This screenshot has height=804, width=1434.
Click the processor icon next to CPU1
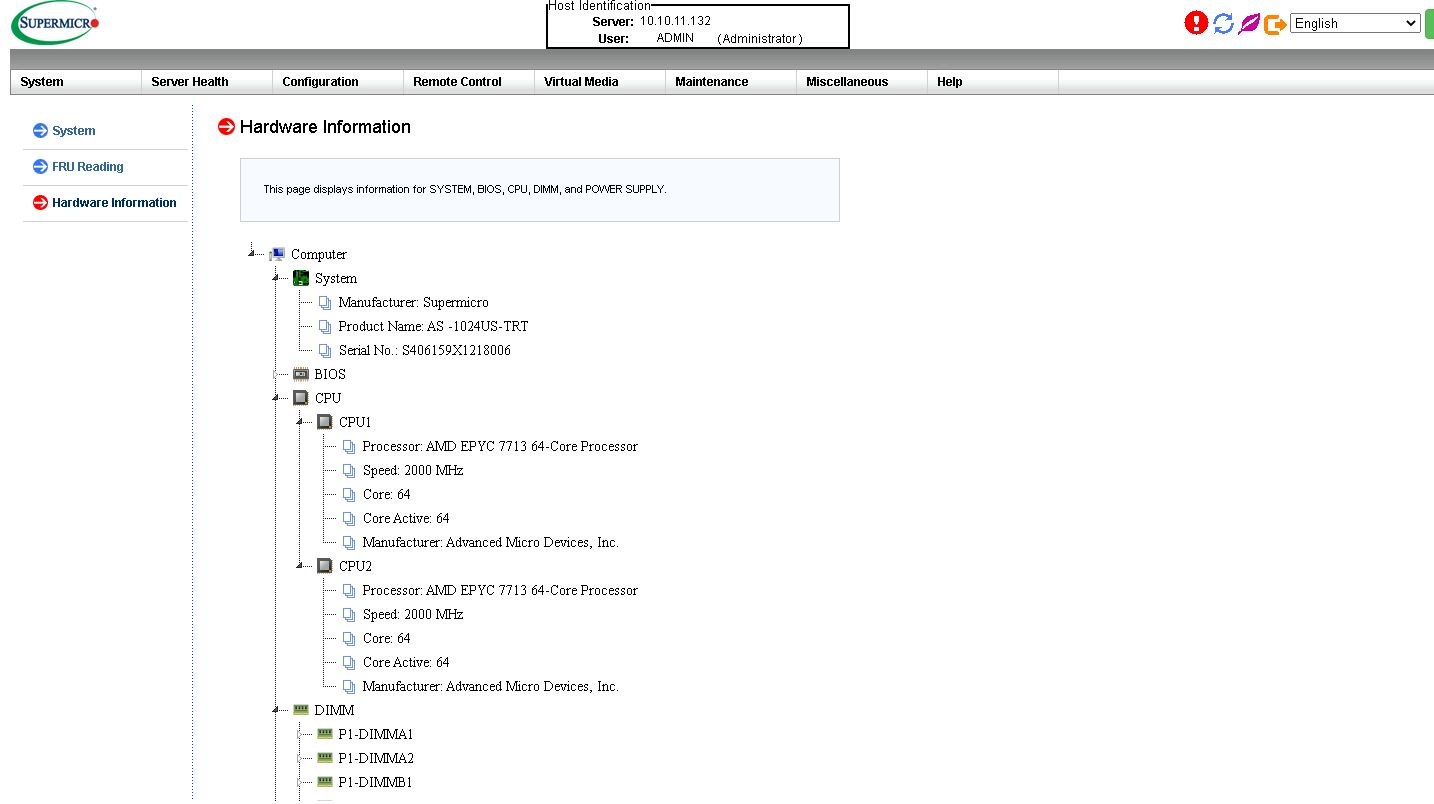(325, 422)
